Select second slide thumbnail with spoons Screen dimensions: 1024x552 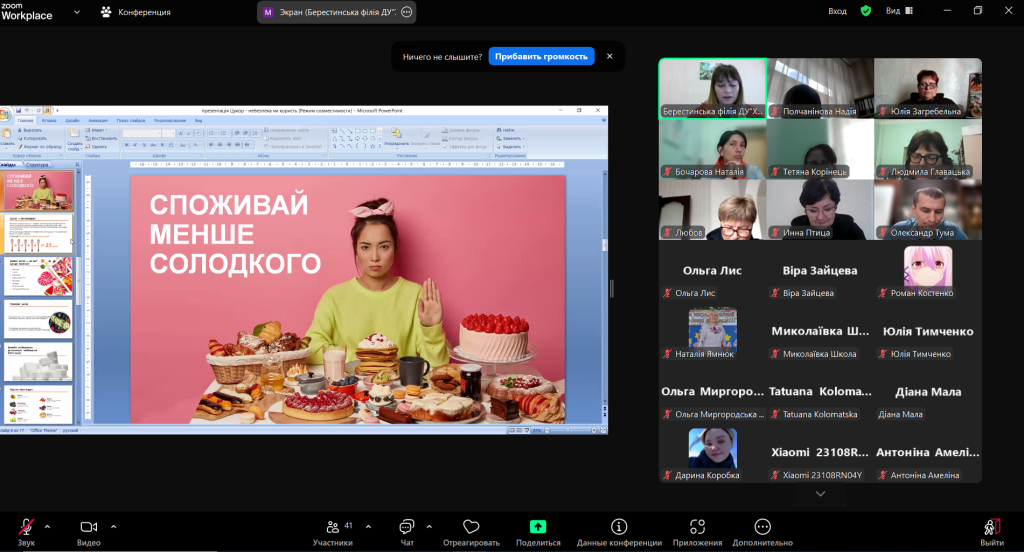pos(39,234)
